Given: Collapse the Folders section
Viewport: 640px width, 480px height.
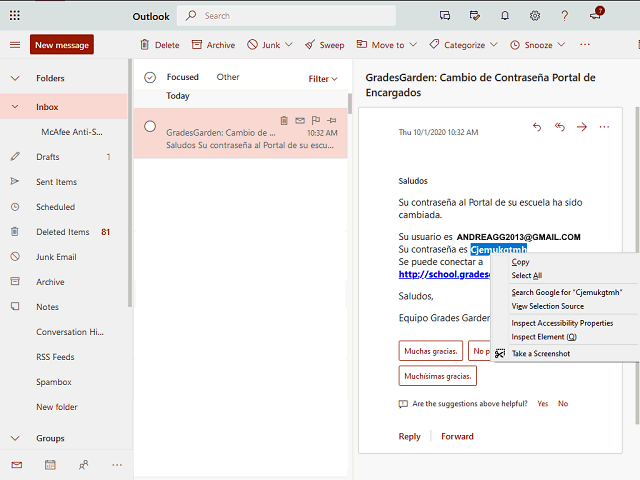Looking at the screenshot, I should tap(15, 78).
